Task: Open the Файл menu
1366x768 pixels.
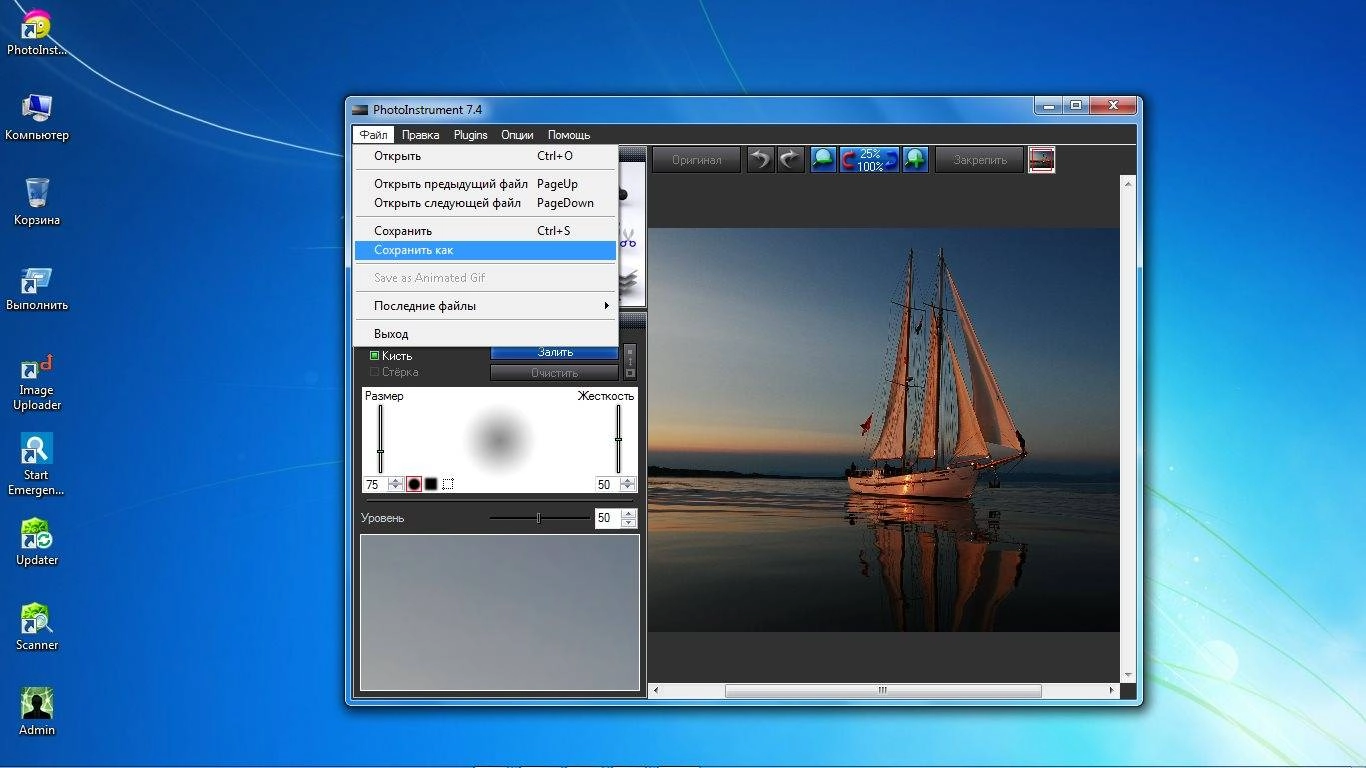Action: tap(374, 135)
